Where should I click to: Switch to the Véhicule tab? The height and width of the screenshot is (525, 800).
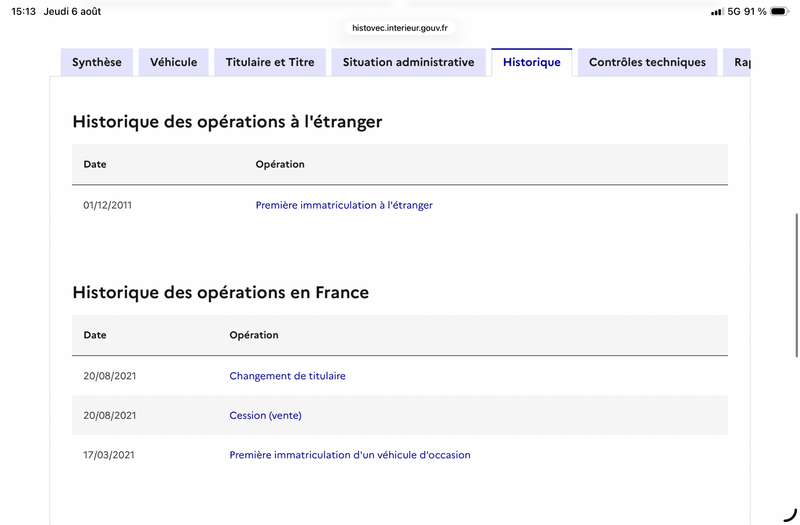coord(173,62)
